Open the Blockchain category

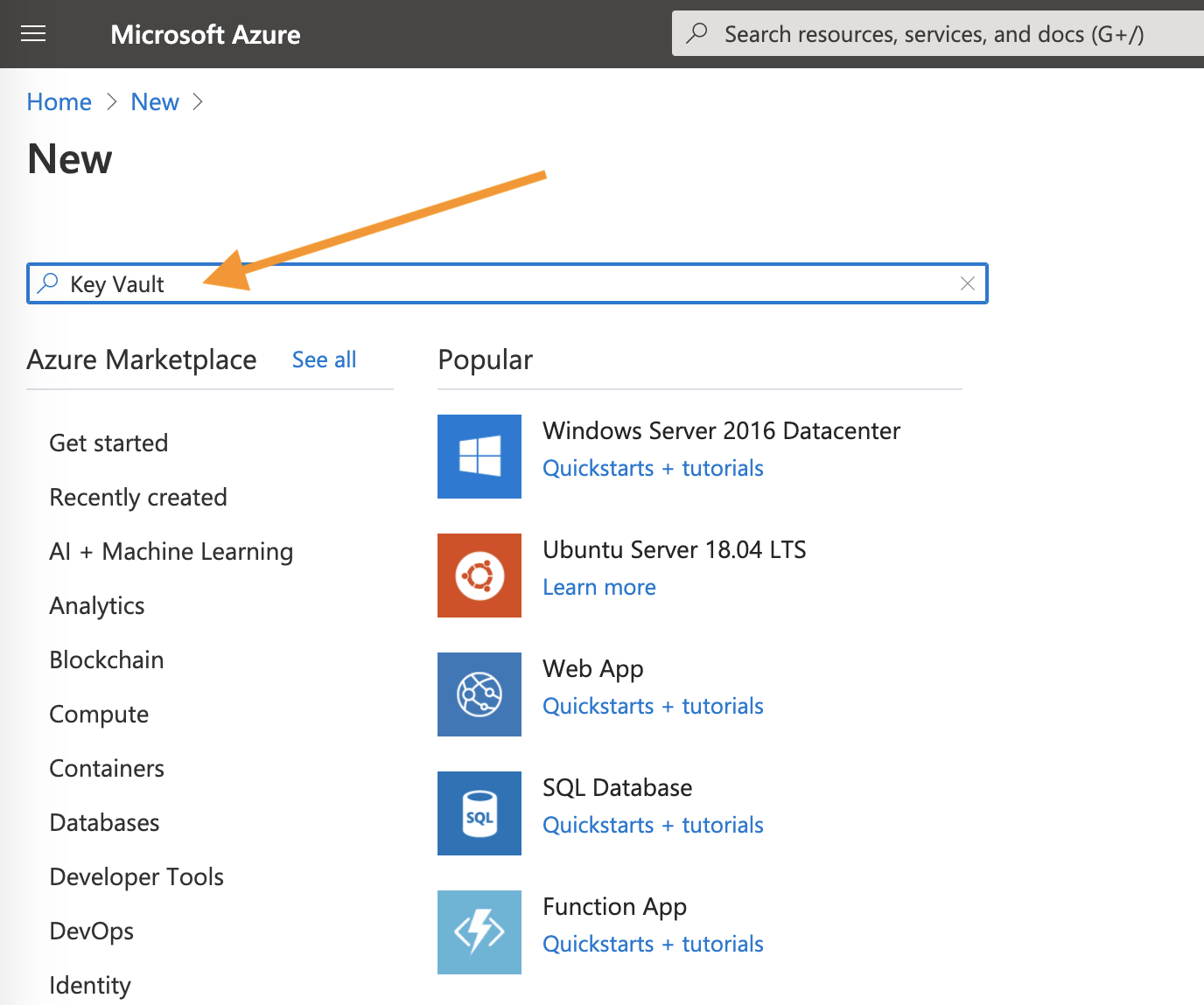107,660
